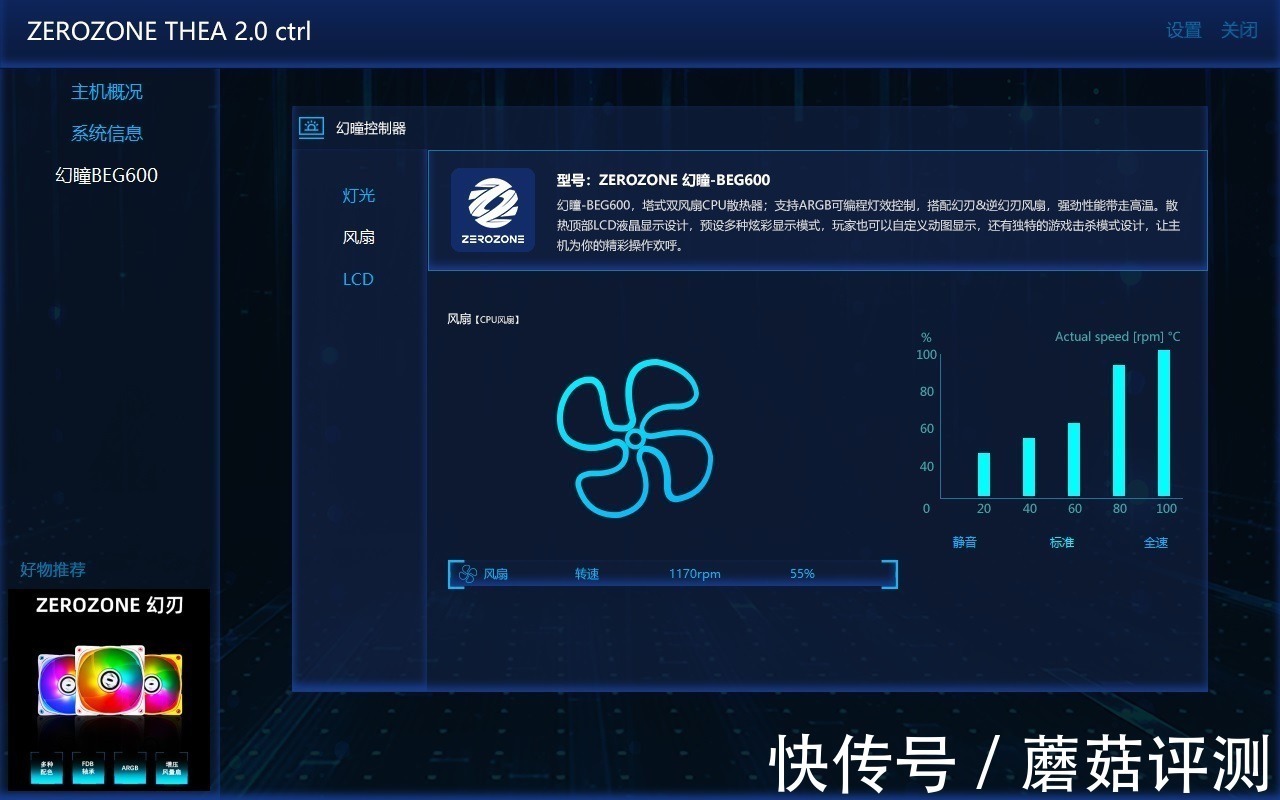This screenshot has height=800, width=1280.
Task: Click the FDB轴承 tile in the advertisement
Action: click(x=88, y=768)
